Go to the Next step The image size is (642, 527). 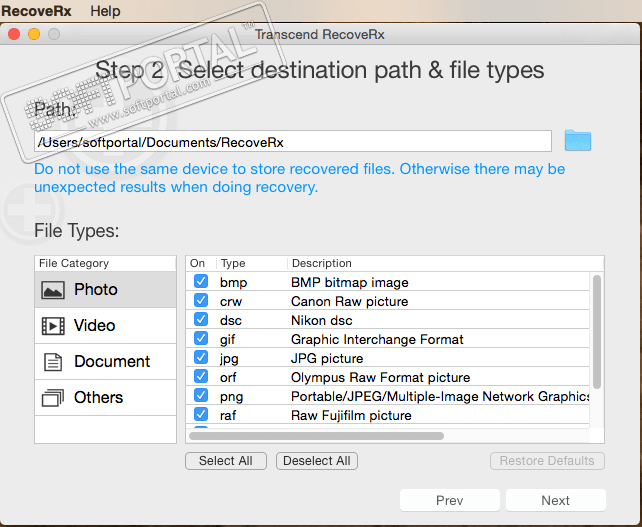[x=555, y=500]
